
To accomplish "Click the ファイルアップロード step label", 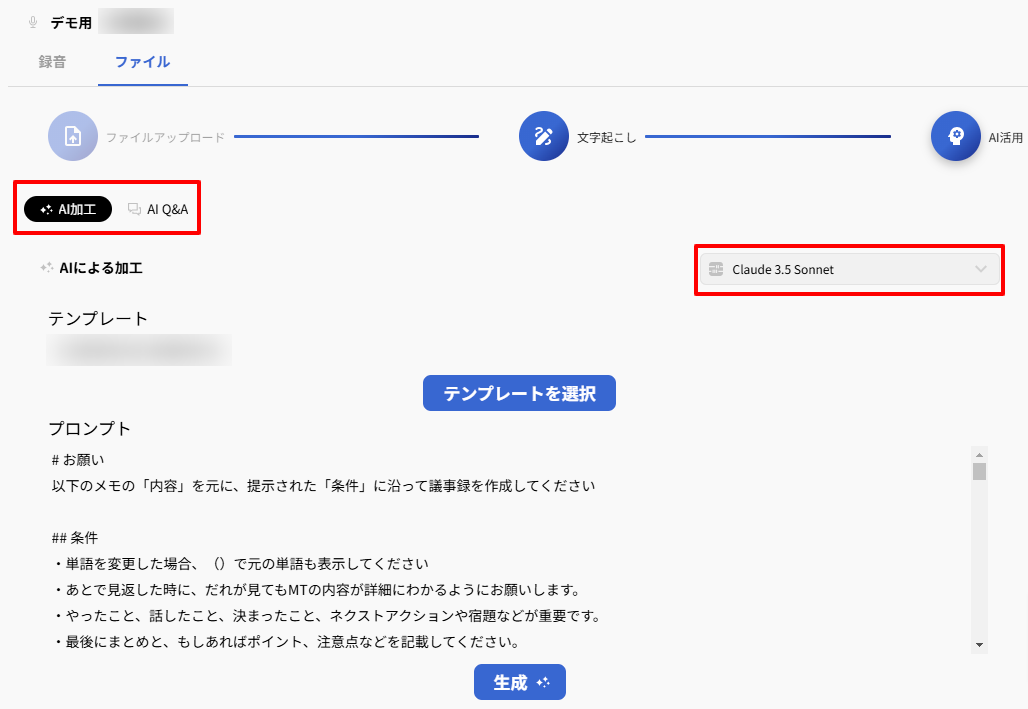I will pos(166,137).
